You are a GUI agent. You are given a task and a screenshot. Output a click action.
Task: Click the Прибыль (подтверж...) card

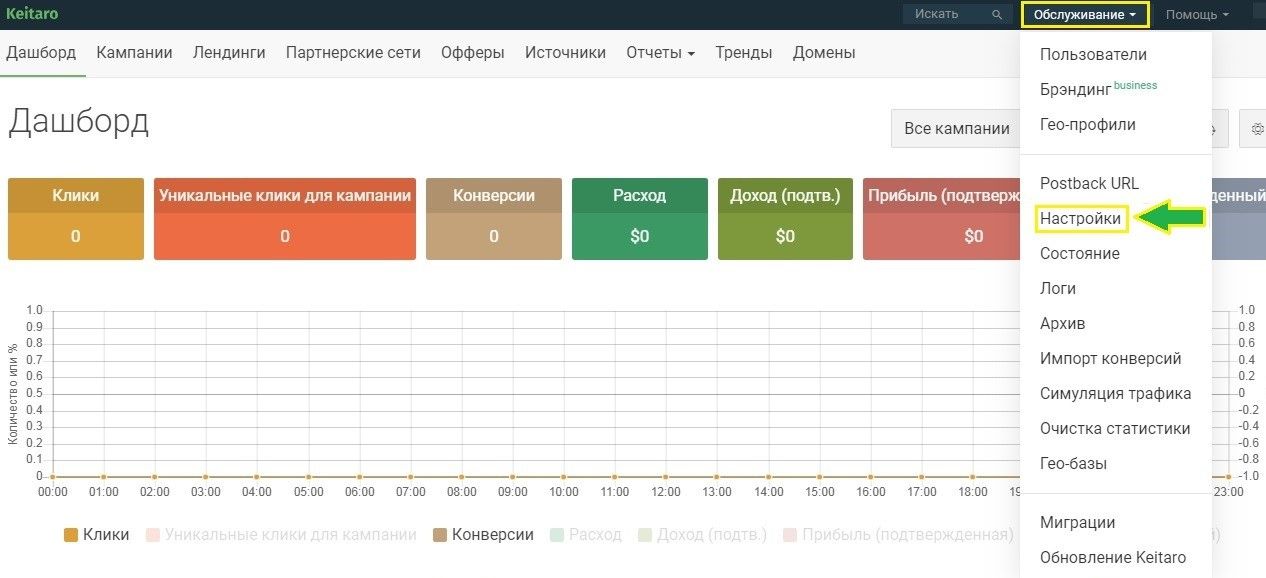[x=941, y=219]
